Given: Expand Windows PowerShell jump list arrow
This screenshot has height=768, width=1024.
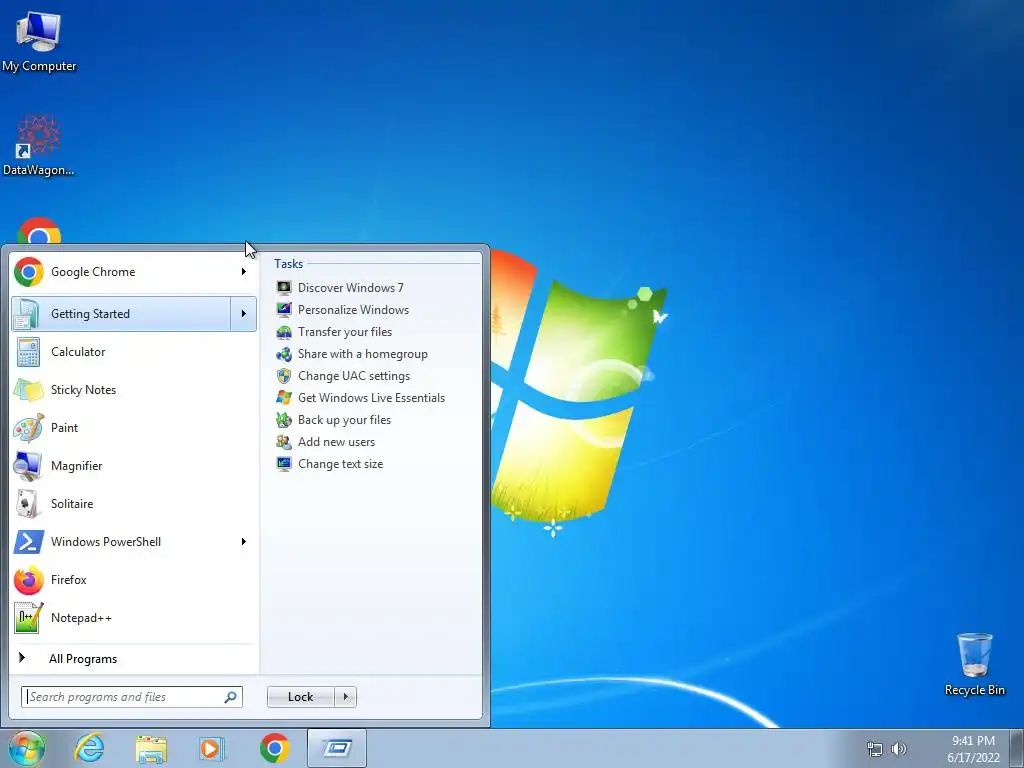Looking at the screenshot, I should point(244,541).
